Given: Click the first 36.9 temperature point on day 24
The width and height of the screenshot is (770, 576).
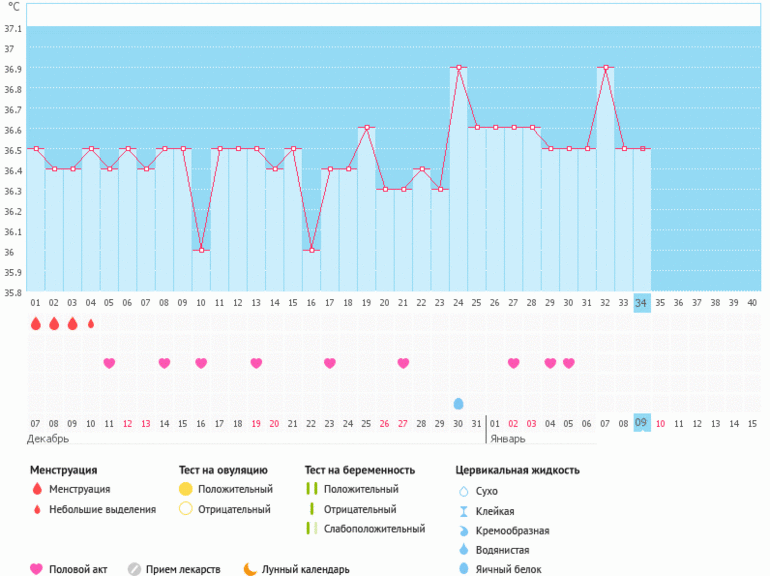Looking at the screenshot, I should [x=458, y=67].
